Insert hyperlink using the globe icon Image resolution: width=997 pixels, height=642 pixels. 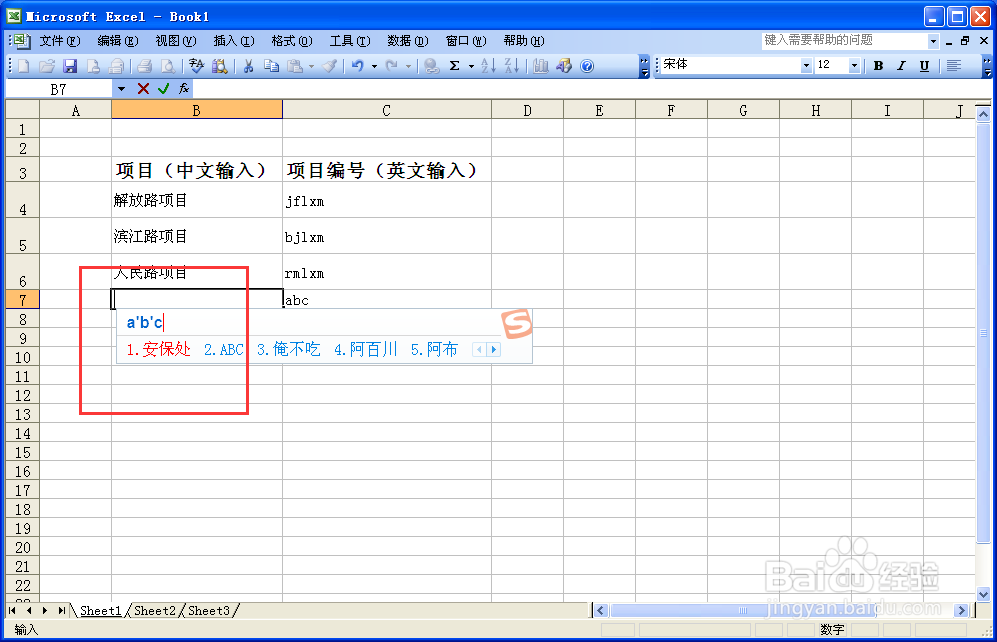click(432, 66)
